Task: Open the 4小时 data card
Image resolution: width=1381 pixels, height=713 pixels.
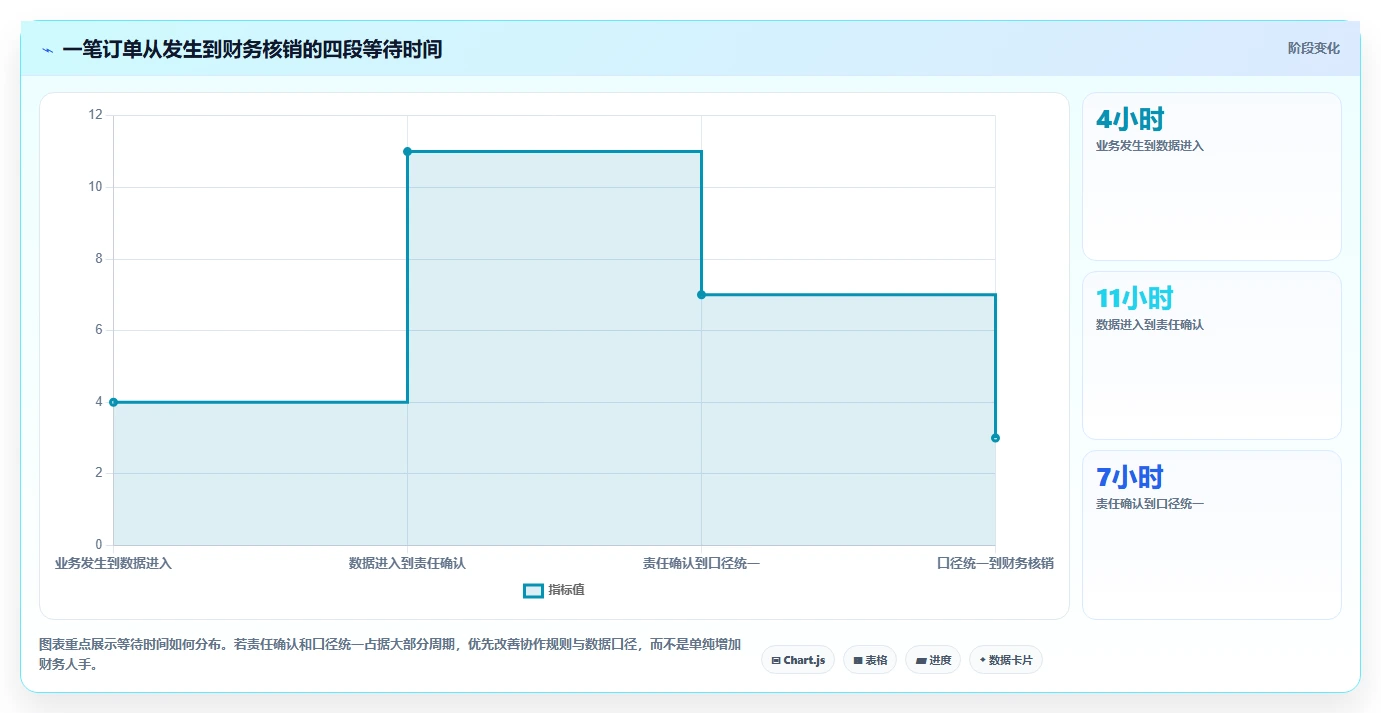Action: click(1211, 177)
